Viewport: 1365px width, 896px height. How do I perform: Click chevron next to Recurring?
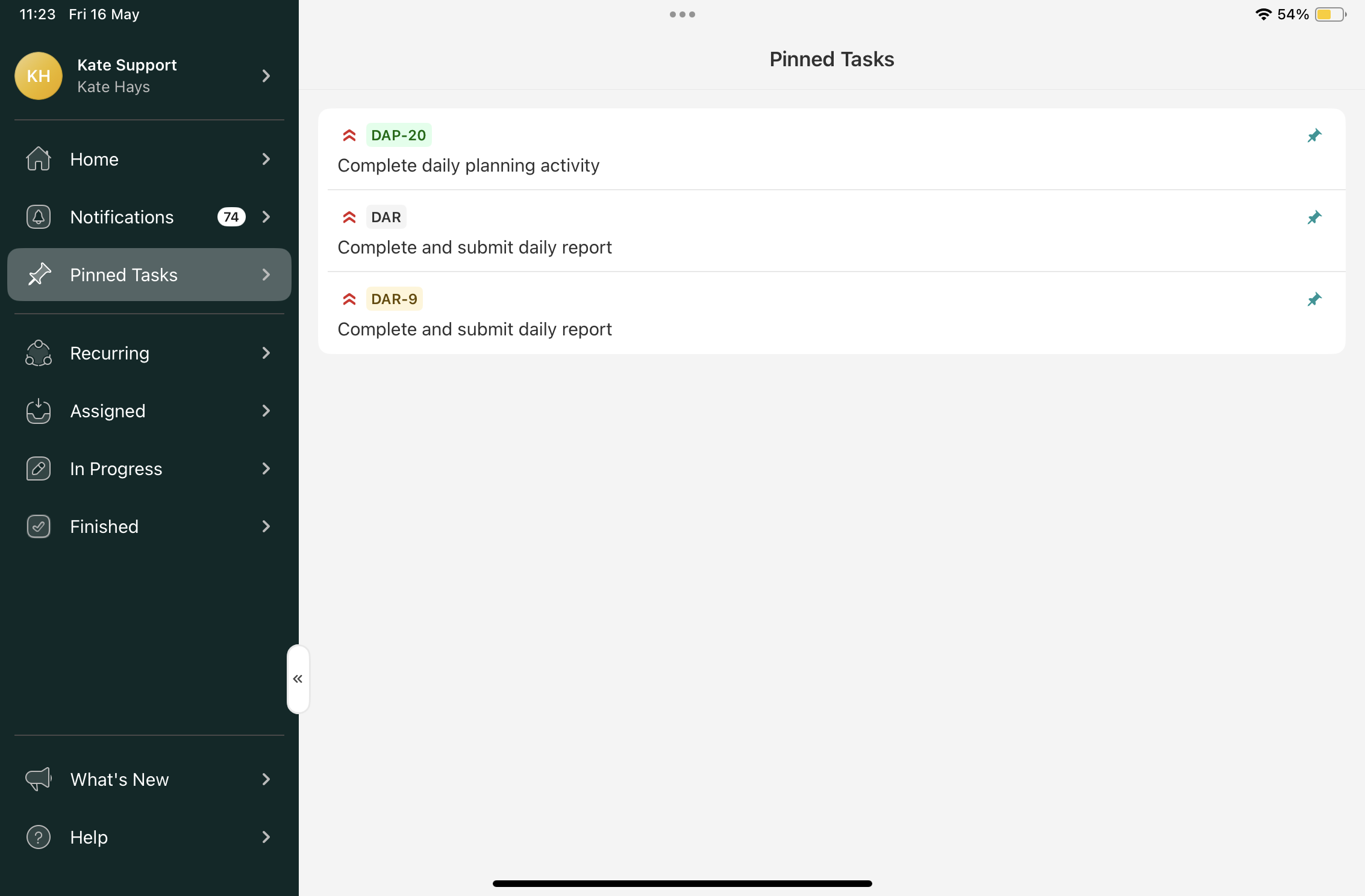click(x=266, y=353)
